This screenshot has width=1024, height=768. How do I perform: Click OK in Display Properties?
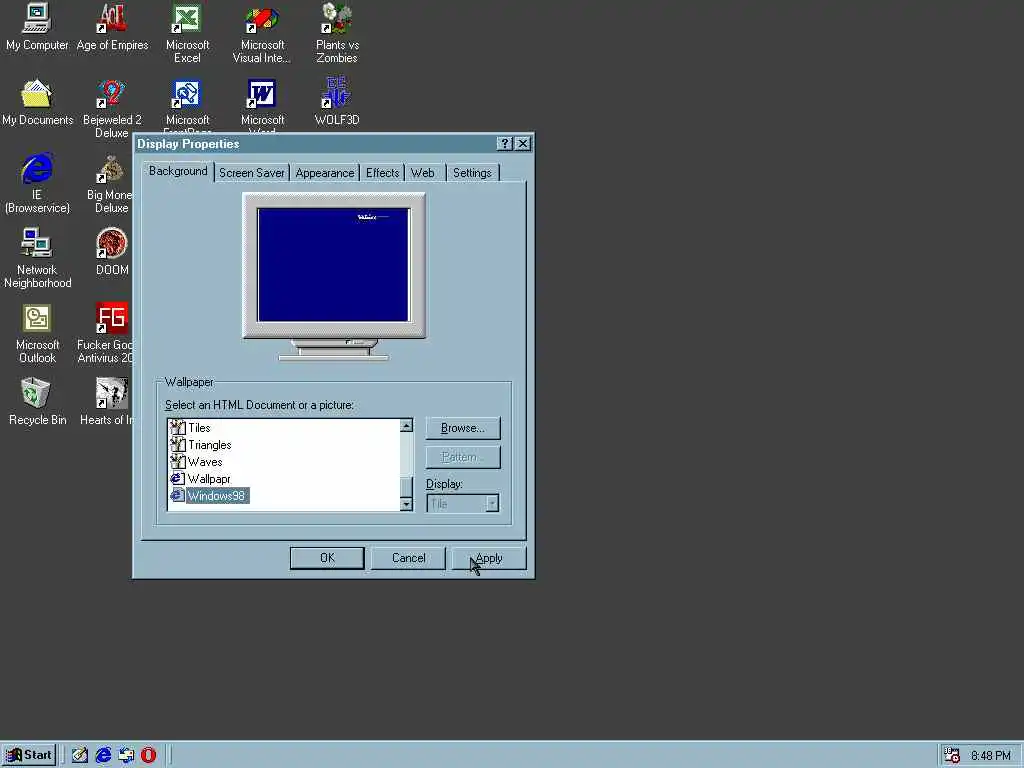point(327,558)
